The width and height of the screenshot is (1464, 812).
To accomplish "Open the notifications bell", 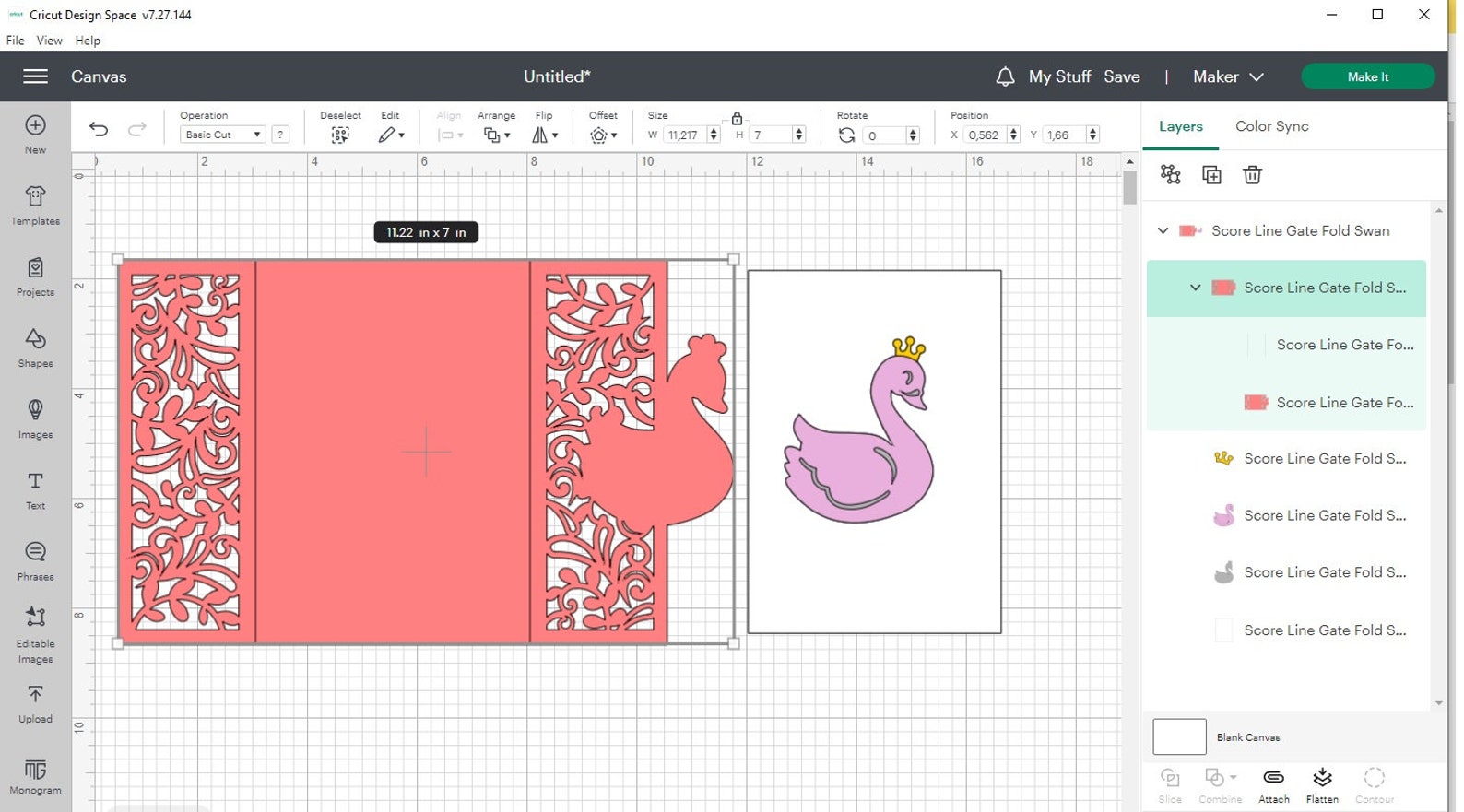I will (x=1005, y=76).
